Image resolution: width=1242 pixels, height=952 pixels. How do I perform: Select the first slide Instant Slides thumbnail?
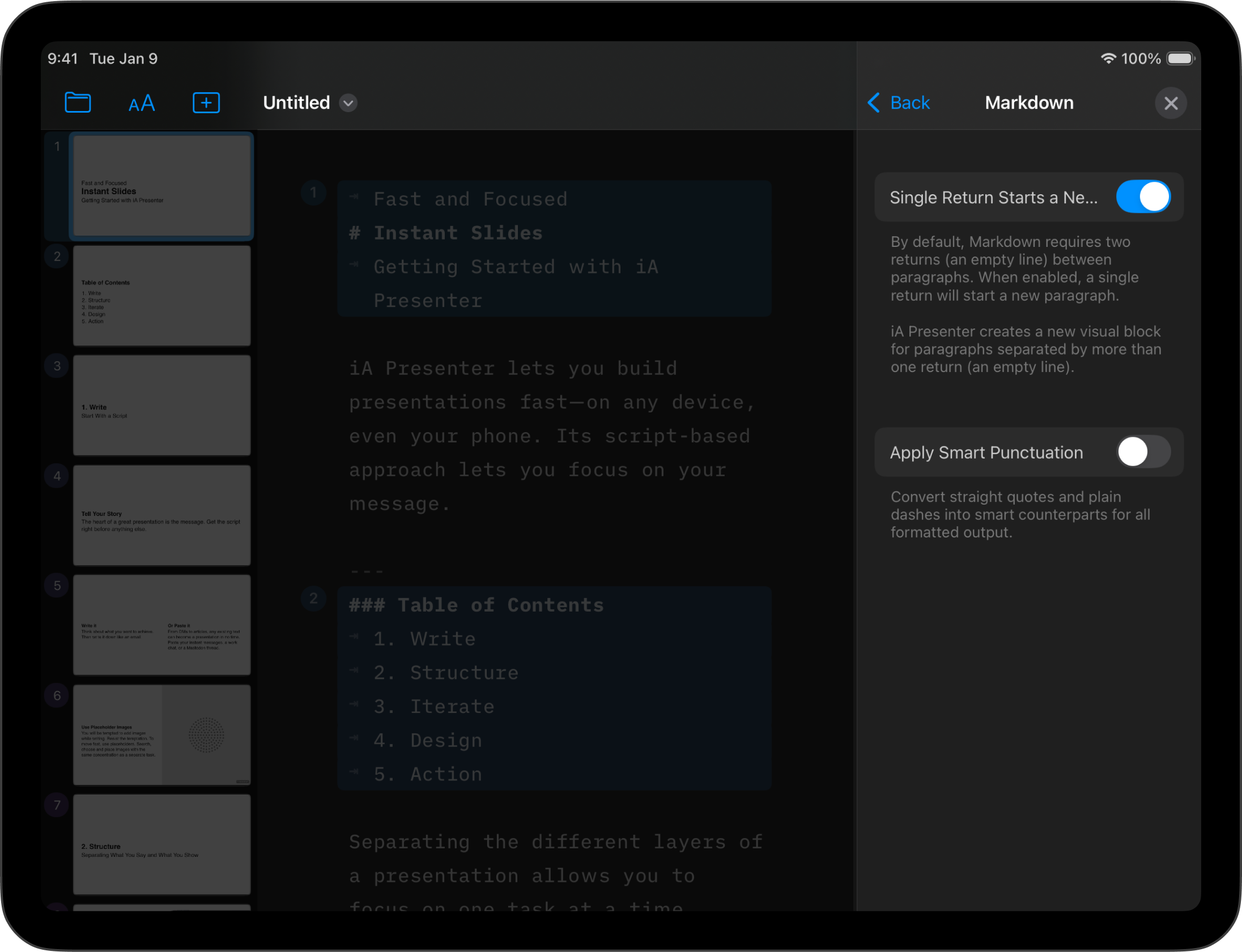(x=161, y=186)
